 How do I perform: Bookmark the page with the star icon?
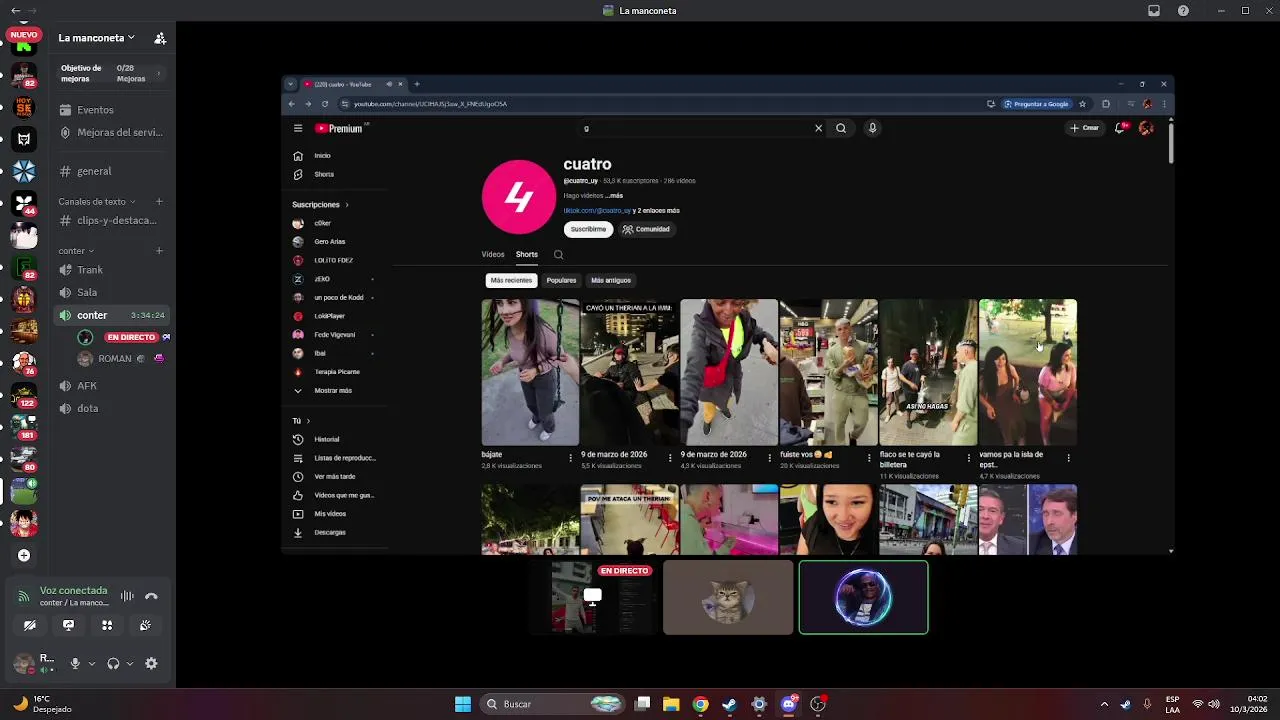(x=1082, y=104)
